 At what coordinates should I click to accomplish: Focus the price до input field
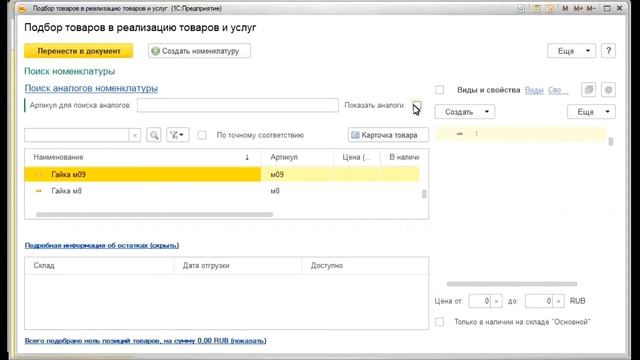tap(539, 301)
